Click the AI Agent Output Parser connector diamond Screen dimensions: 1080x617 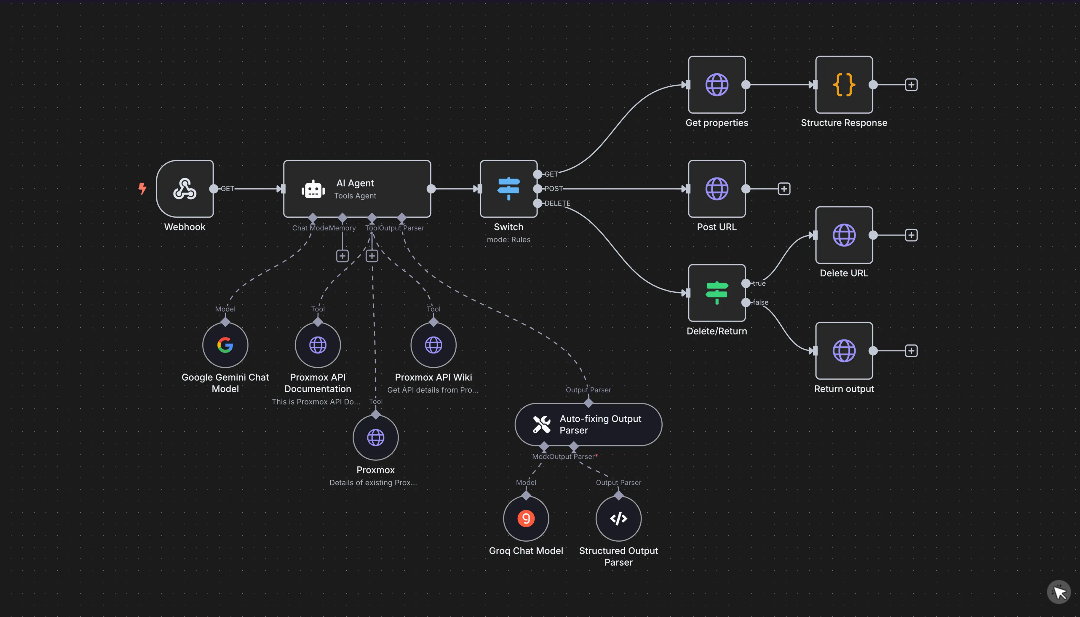click(x=402, y=218)
